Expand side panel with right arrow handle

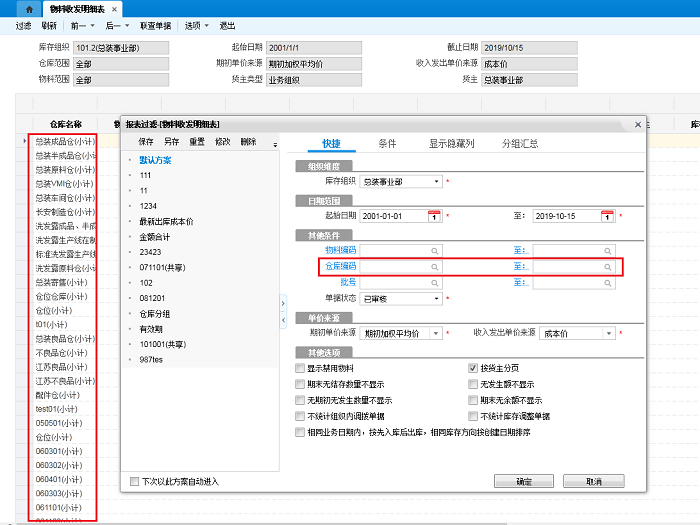[283, 304]
